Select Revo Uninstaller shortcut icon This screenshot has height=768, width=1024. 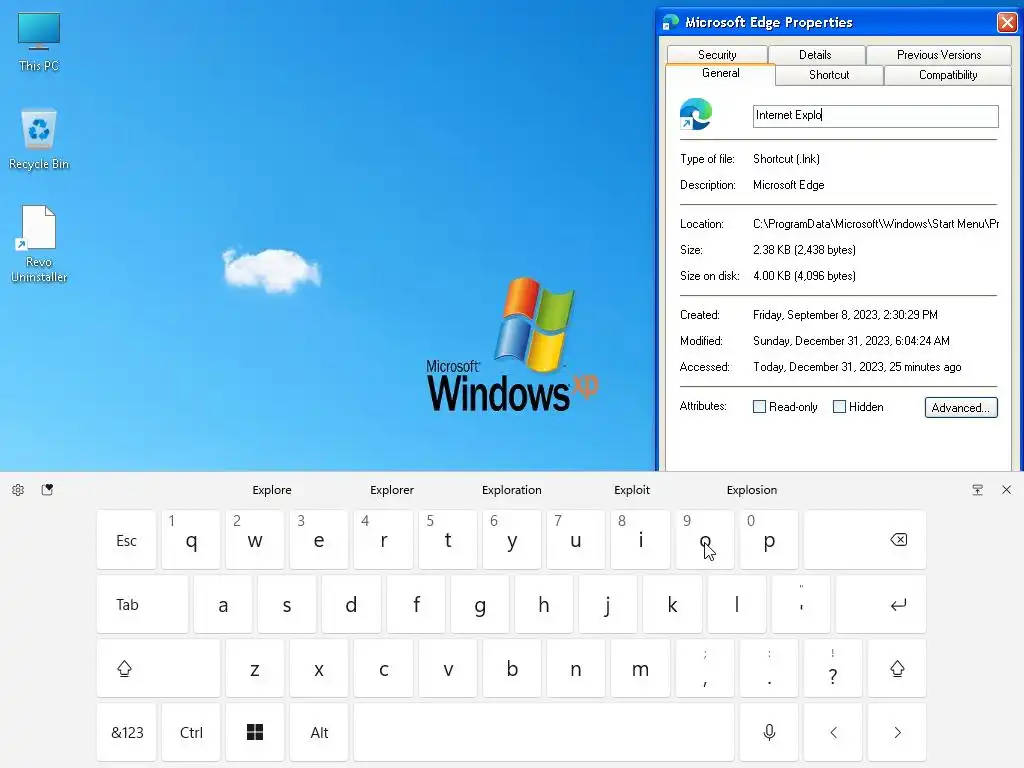pyautogui.click(x=39, y=244)
